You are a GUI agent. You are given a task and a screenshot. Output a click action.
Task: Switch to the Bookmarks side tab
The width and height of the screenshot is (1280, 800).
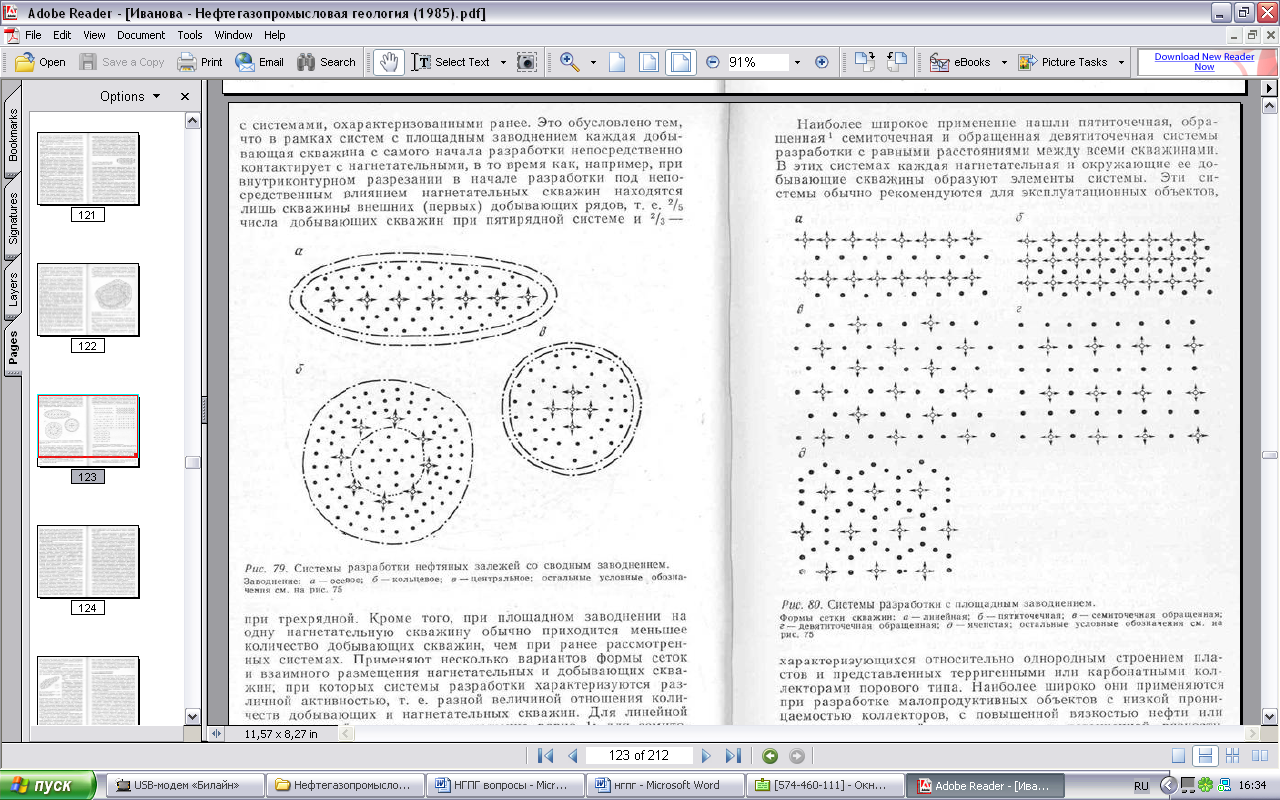coord(13,135)
